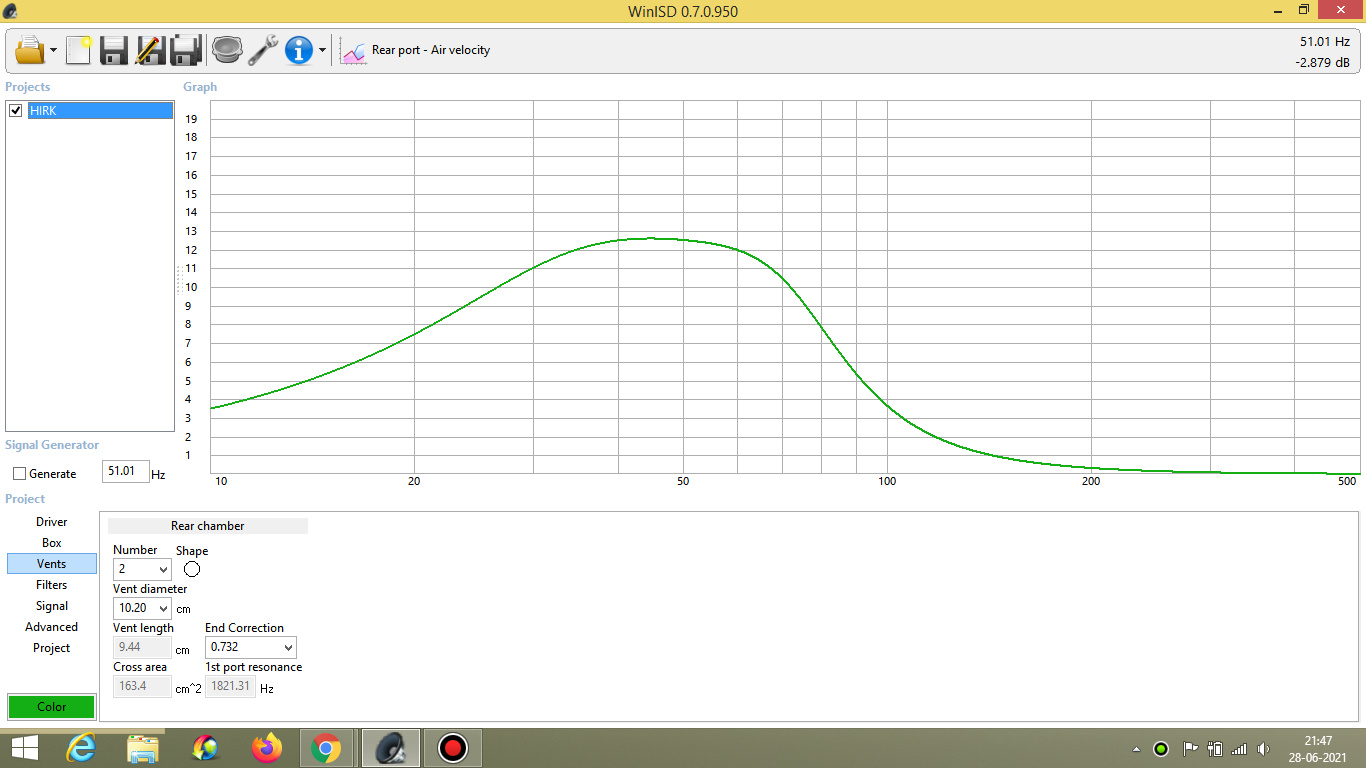Select the HIRK project entry
This screenshot has width=1366, height=768.
[x=100, y=111]
